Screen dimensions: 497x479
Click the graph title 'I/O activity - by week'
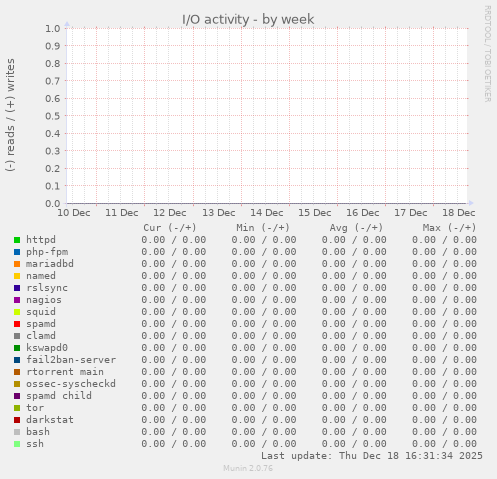248,19
